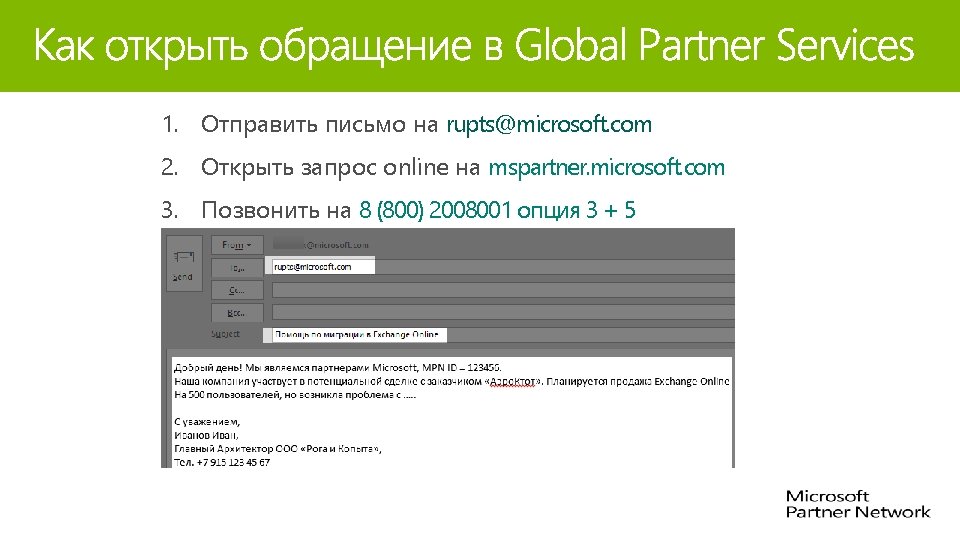The image size is (960, 540).
Task: Open the mspartner.microsoft.com link in step 2
Action: point(606,167)
